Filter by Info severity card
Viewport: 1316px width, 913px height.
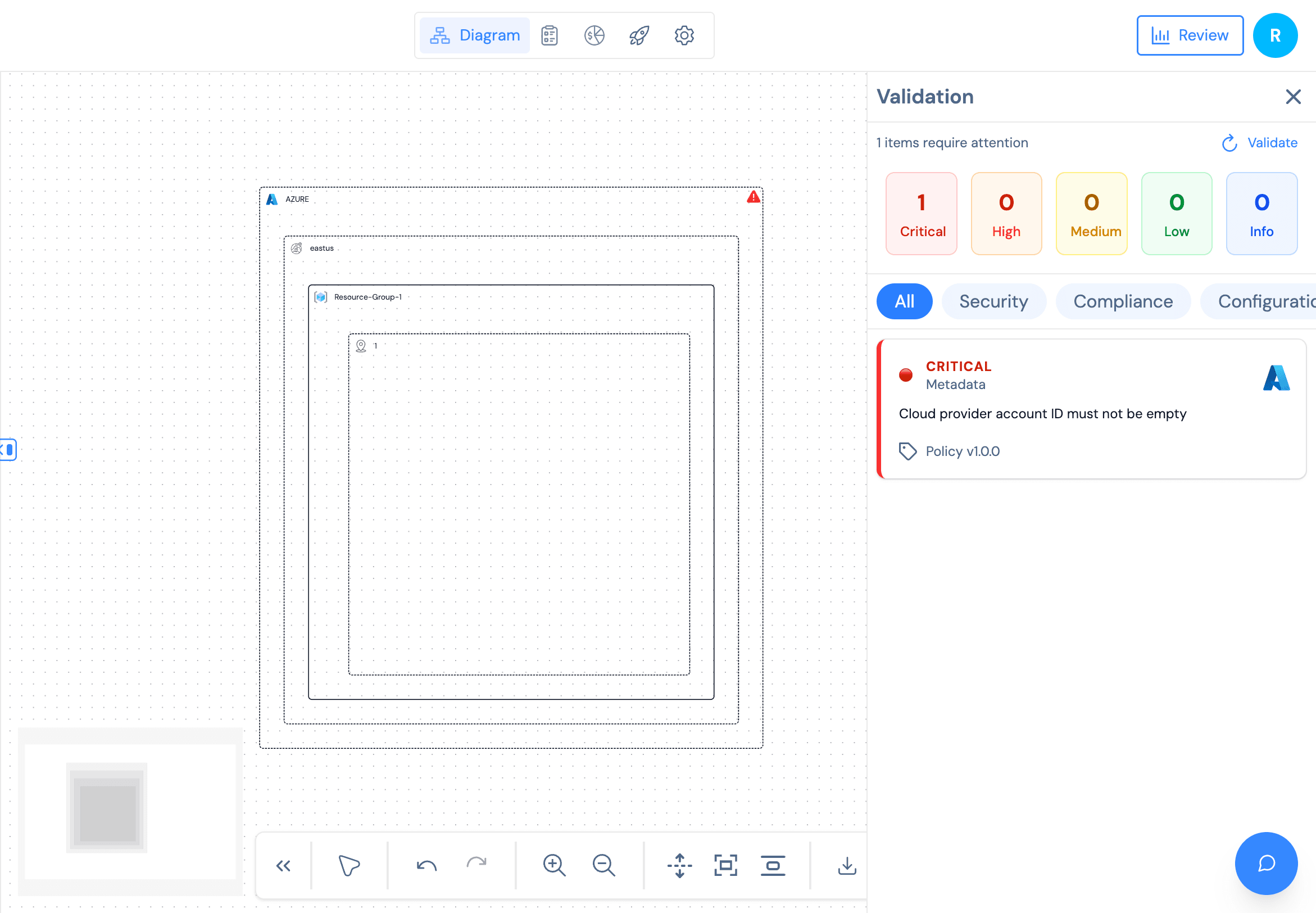pyautogui.click(x=1261, y=214)
